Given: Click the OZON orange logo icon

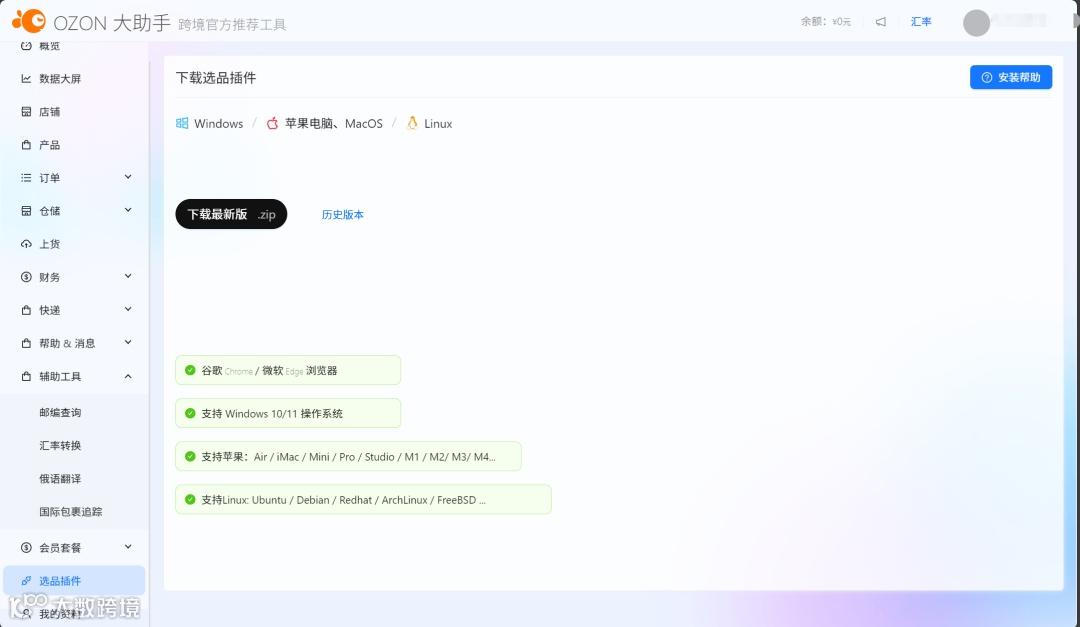Looking at the screenshot, I should [29, 21].
